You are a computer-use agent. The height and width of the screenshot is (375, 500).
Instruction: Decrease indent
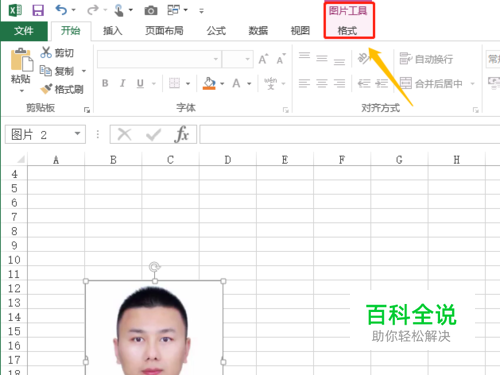(364, 83)
